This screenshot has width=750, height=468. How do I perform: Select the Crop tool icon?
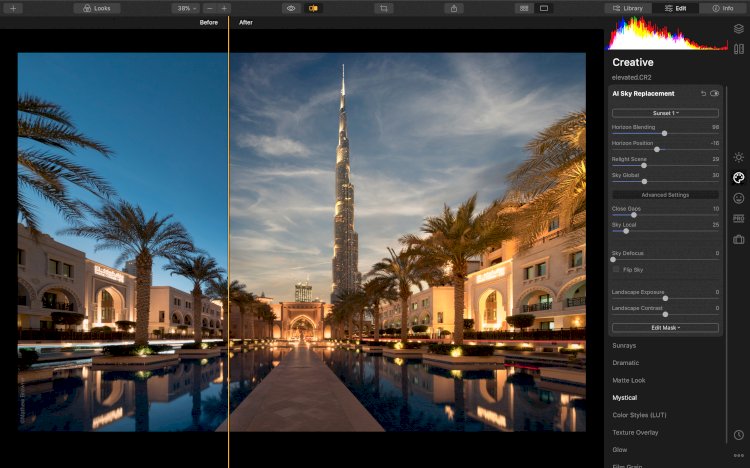click(384, 8)
